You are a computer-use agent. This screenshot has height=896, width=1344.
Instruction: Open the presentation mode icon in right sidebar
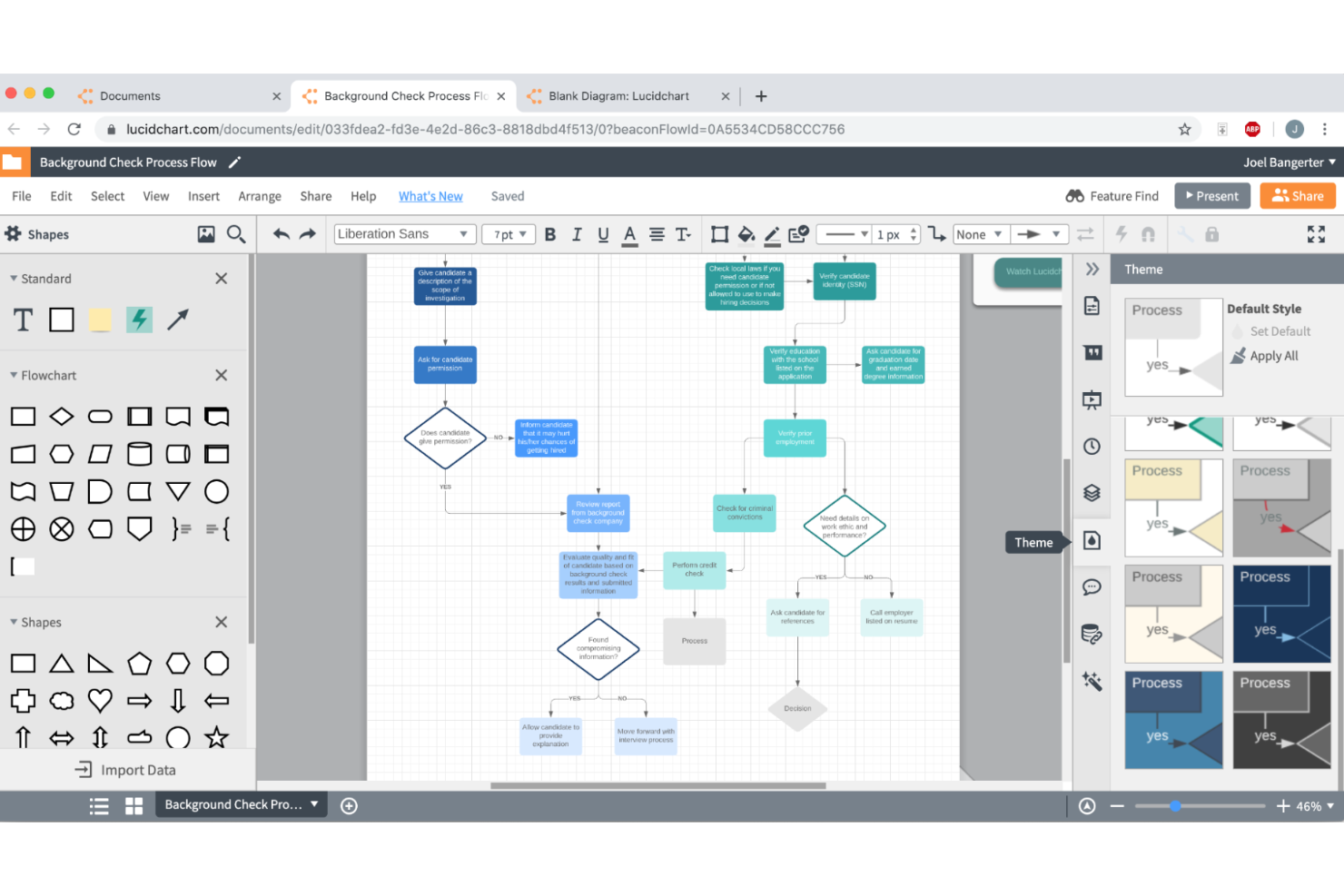click(x=1092, y=399)
